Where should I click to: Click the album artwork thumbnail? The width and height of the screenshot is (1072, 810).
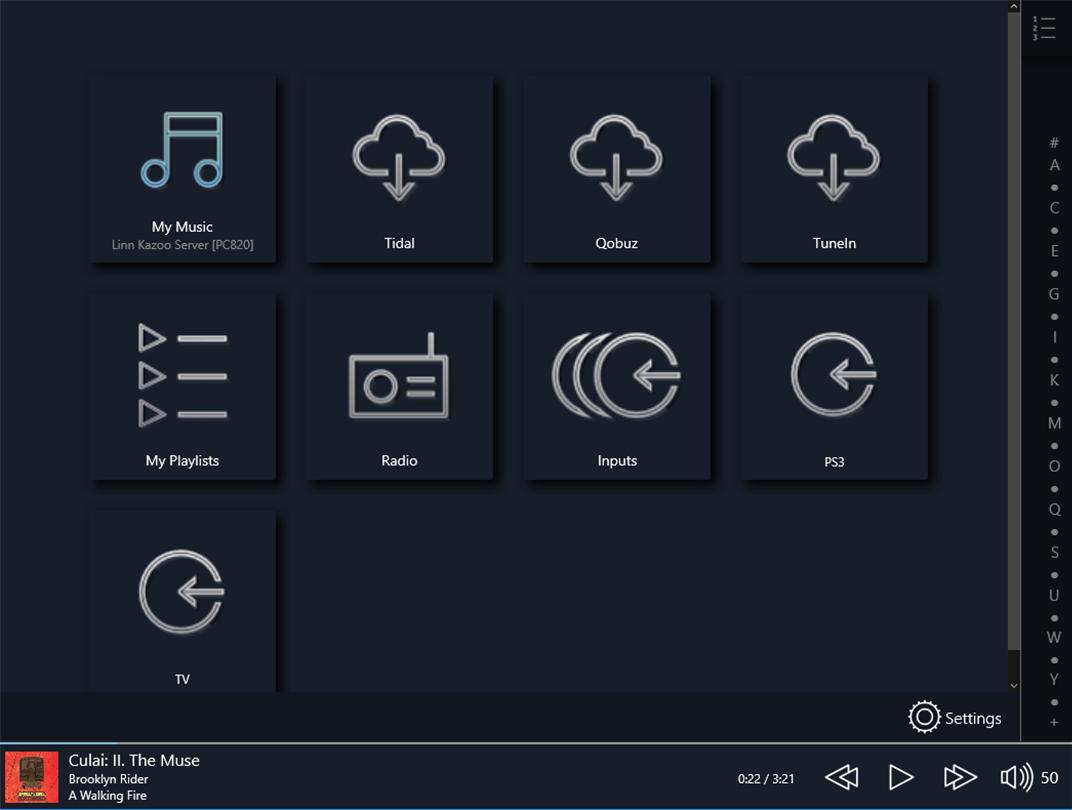point(31,777)
